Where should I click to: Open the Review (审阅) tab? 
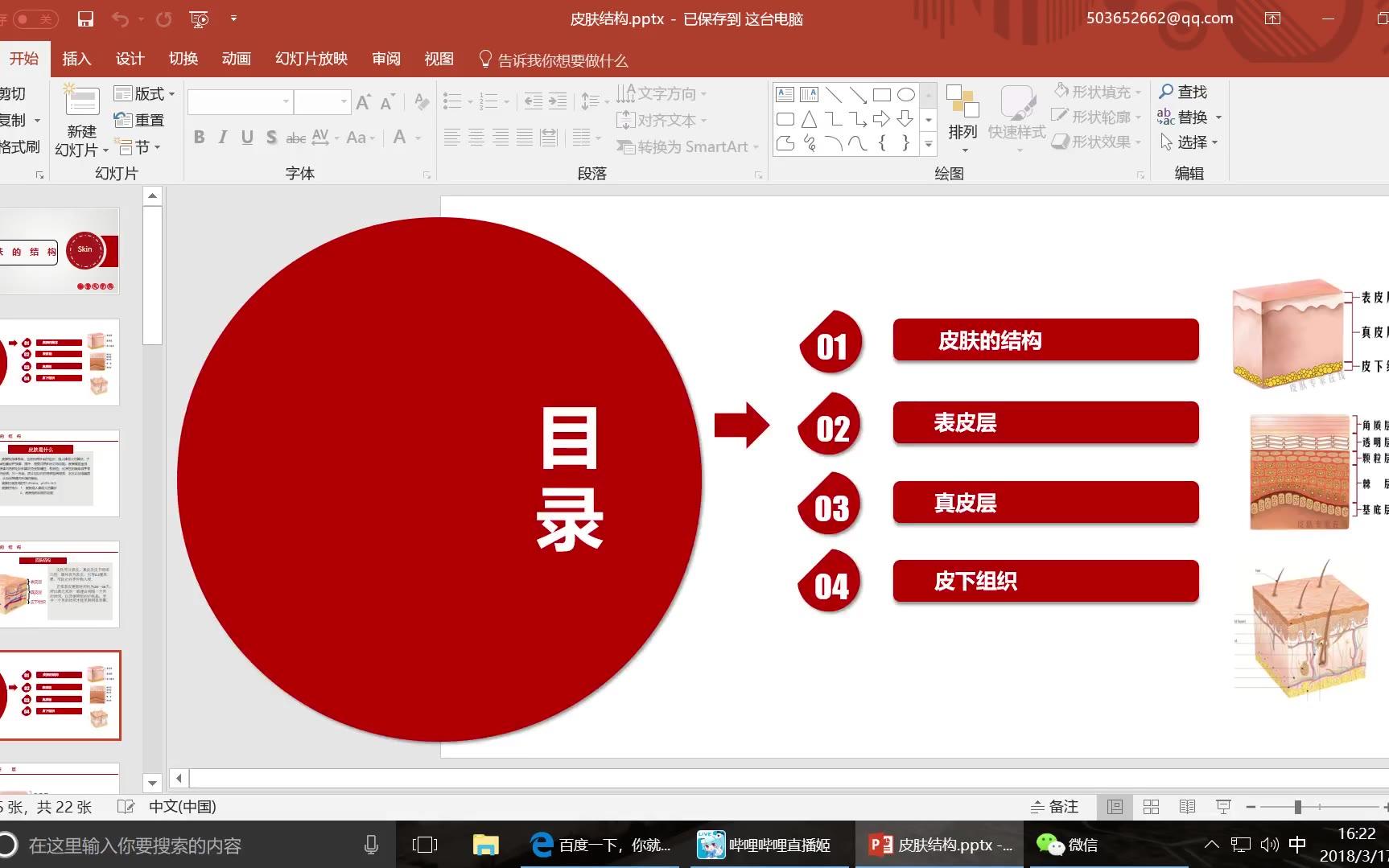pyautogui.click(x=386, y=59)
